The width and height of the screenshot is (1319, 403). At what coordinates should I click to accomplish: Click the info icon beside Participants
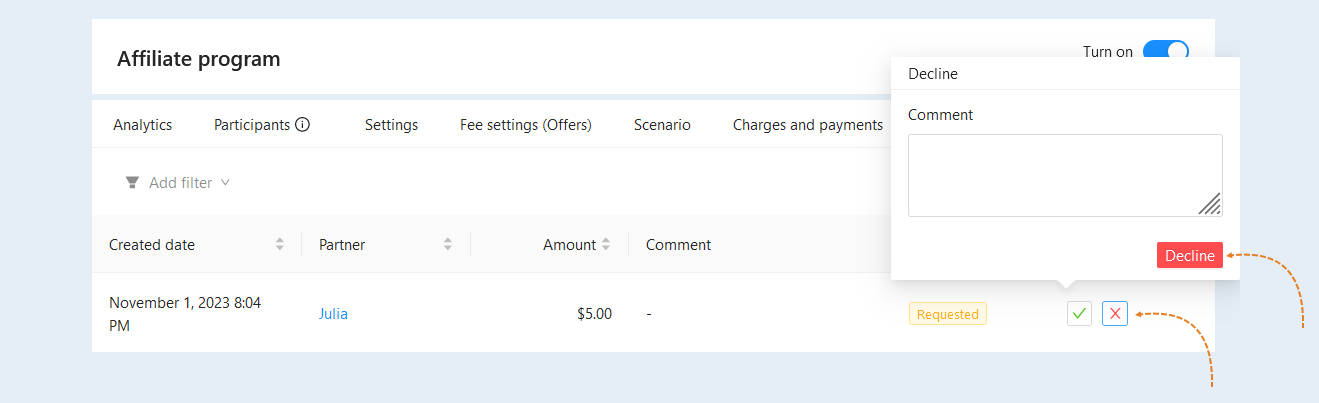[x=302, y=125]
